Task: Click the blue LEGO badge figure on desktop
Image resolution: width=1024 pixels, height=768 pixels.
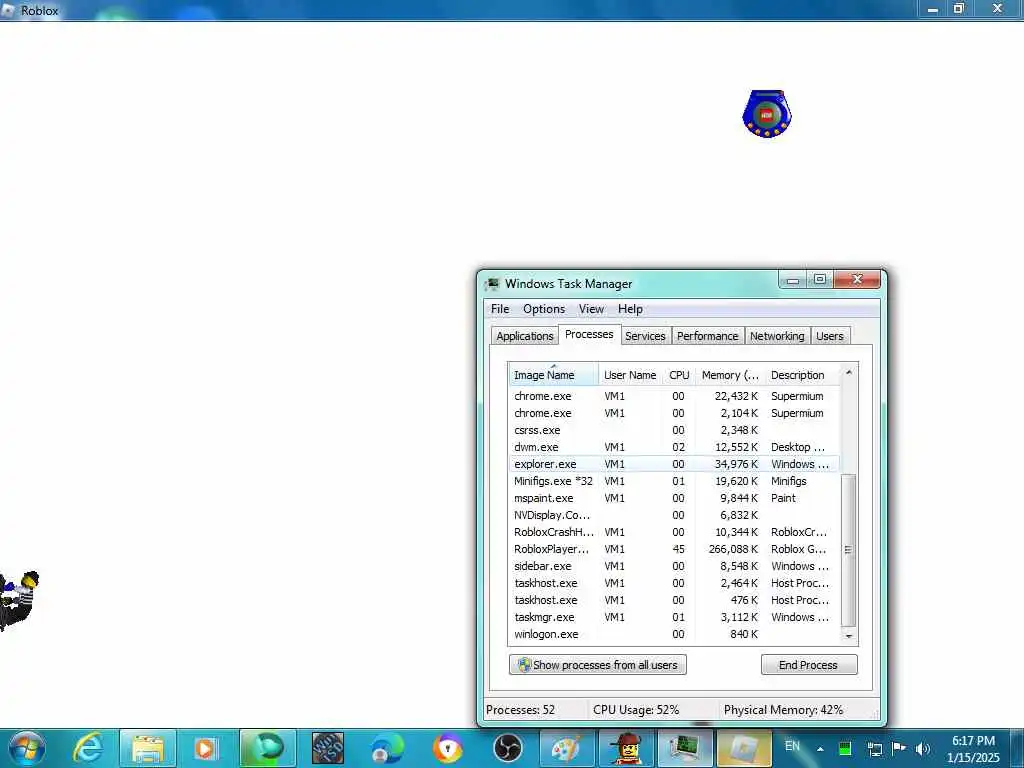Action: click(x=767, y=114)
